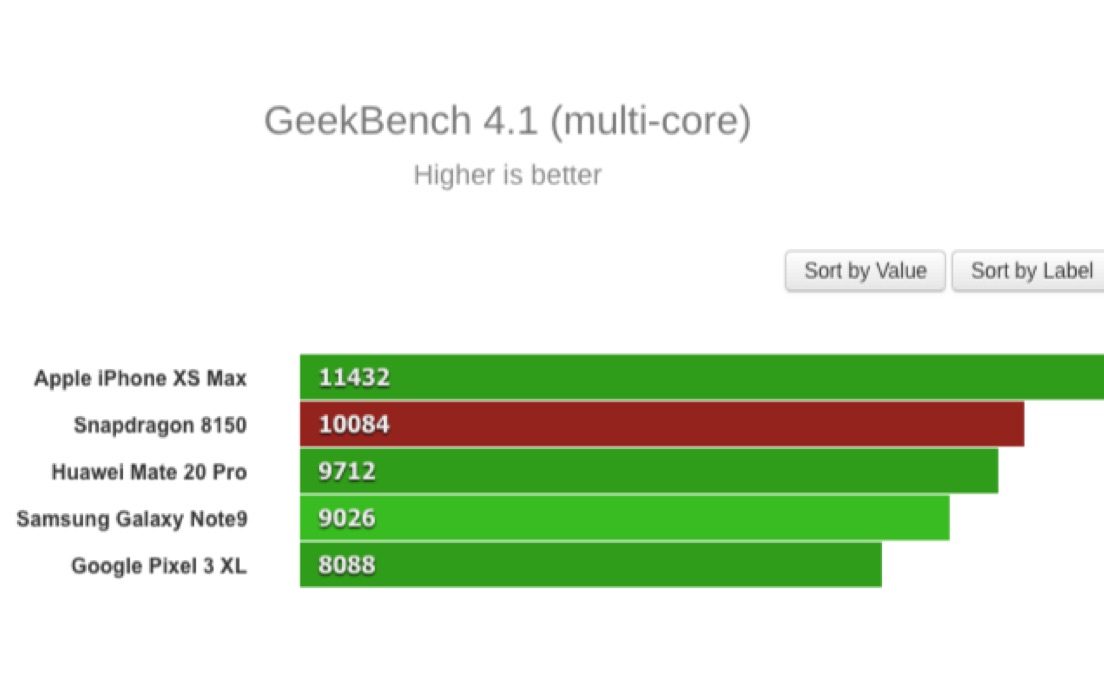Select the Apple iPhone XS Max label
Image resolution: width=1104 pixels, height=673 pixels.
140,378
